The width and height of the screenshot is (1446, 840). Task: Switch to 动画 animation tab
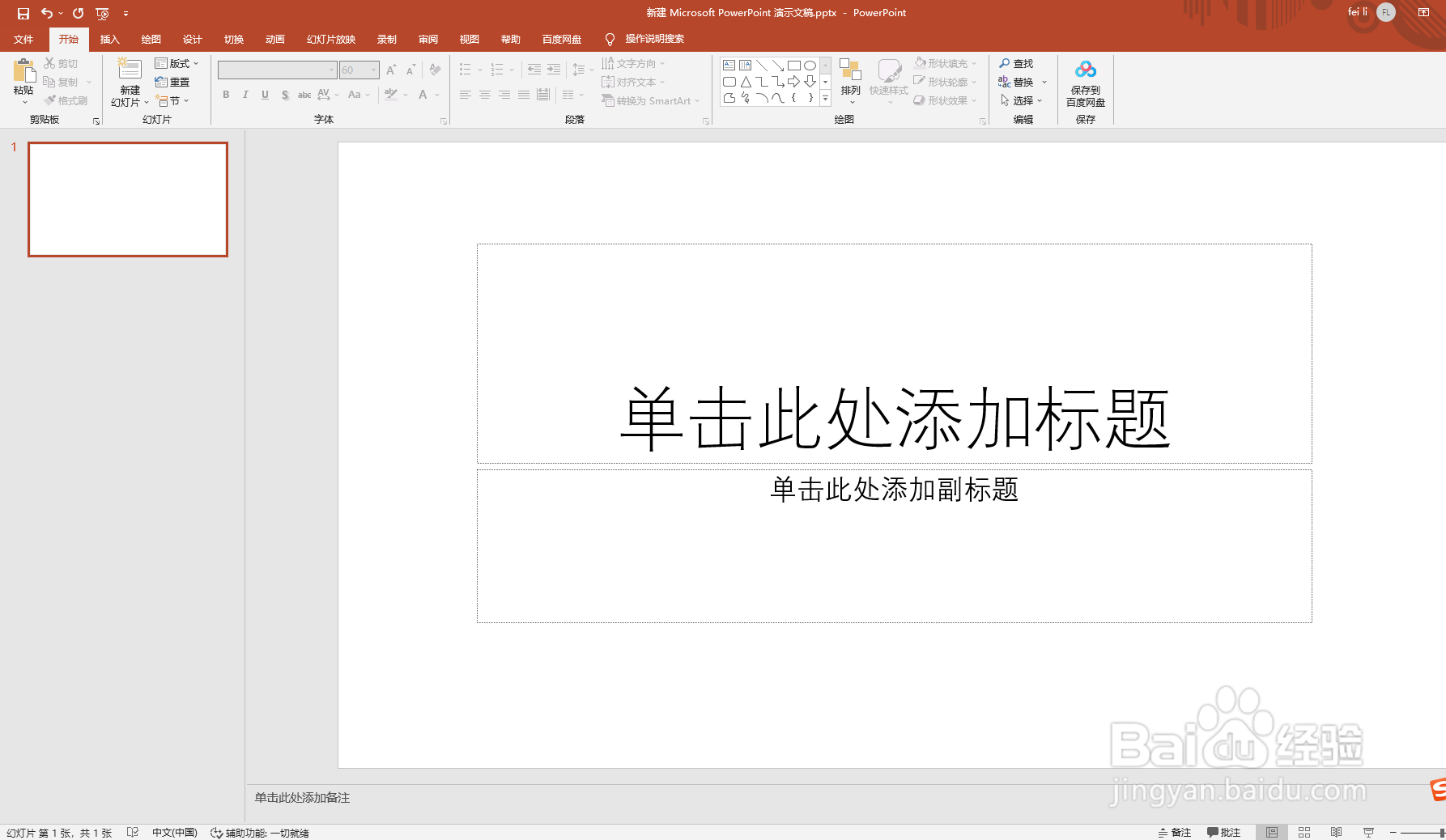coord(275,39)
